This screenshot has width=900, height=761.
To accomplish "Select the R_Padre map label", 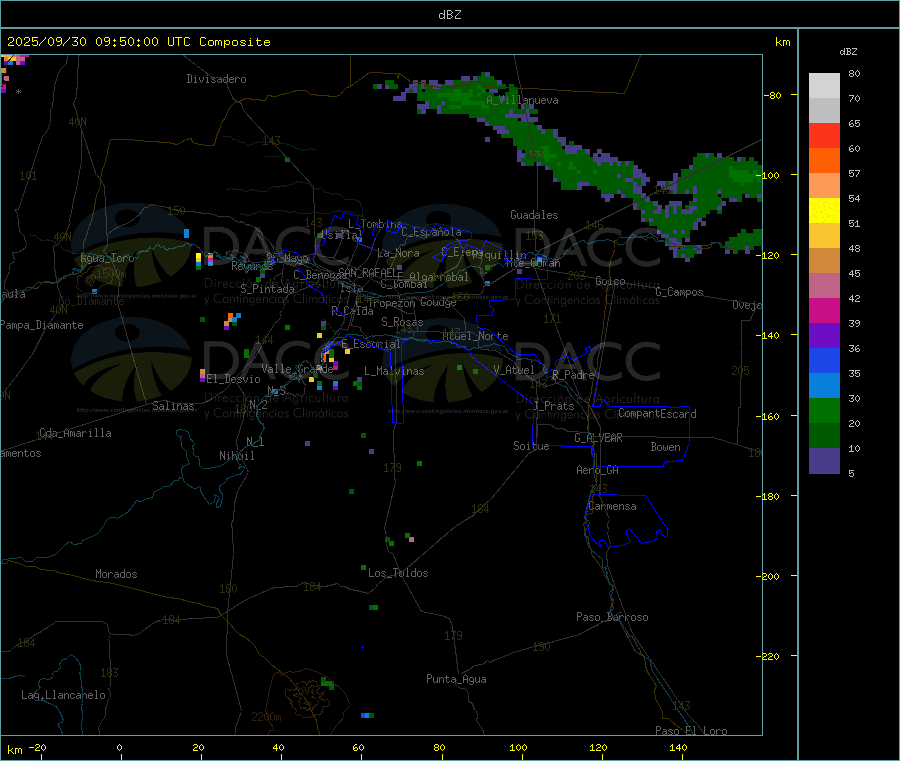I will tap(573, 375).
